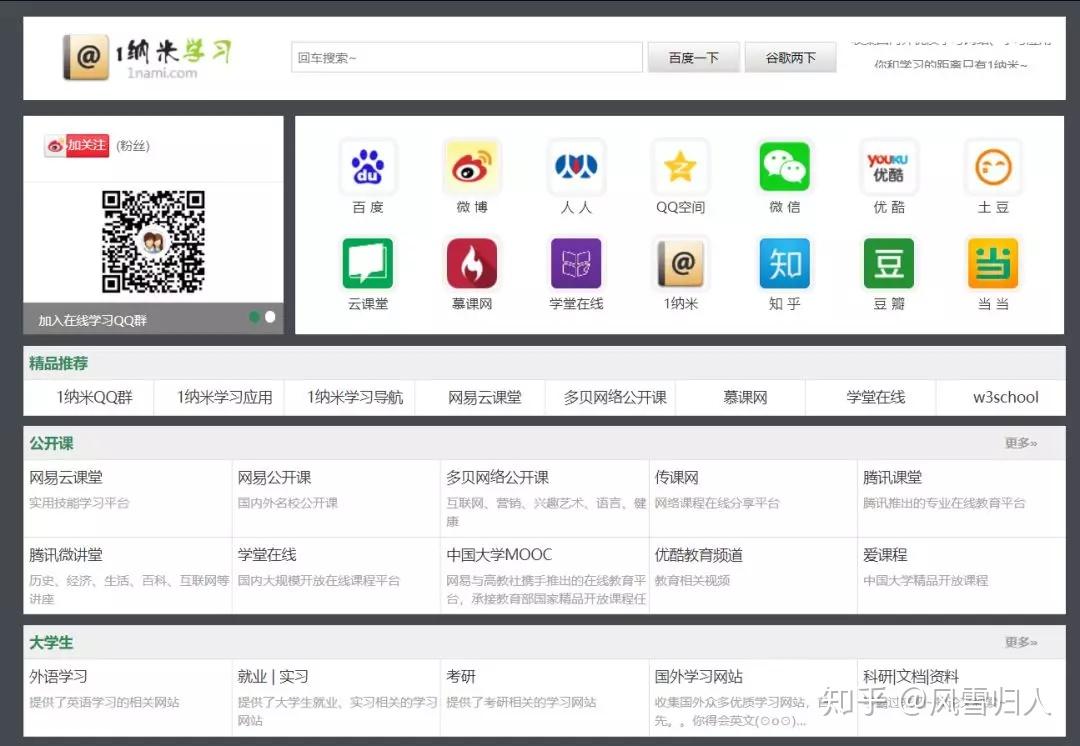Open the 腾讯课堂 link
This screenshot has width=1080, height=746.
893,477
